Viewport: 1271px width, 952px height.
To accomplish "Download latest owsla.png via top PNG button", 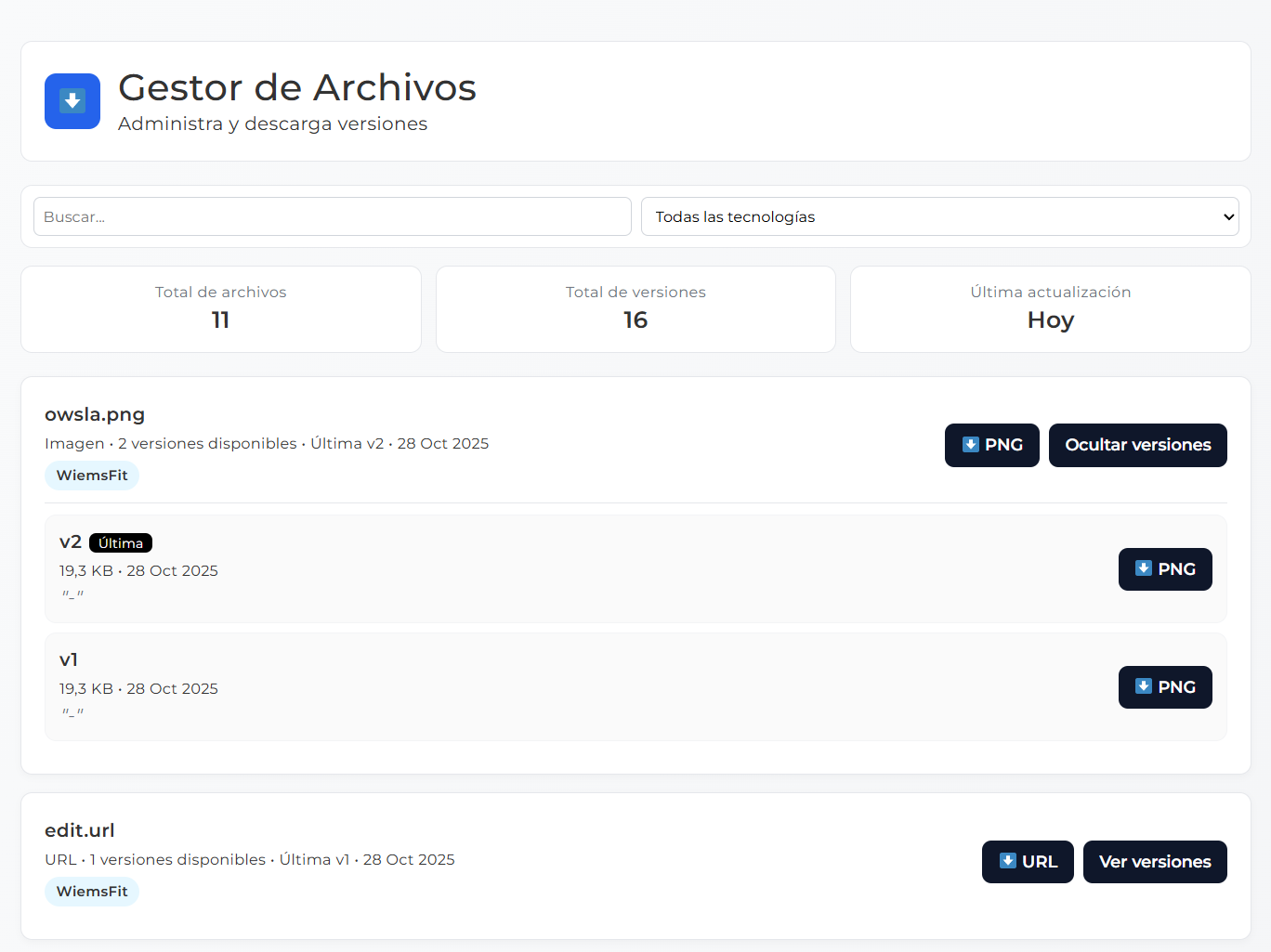I will [x=991, y=445].
